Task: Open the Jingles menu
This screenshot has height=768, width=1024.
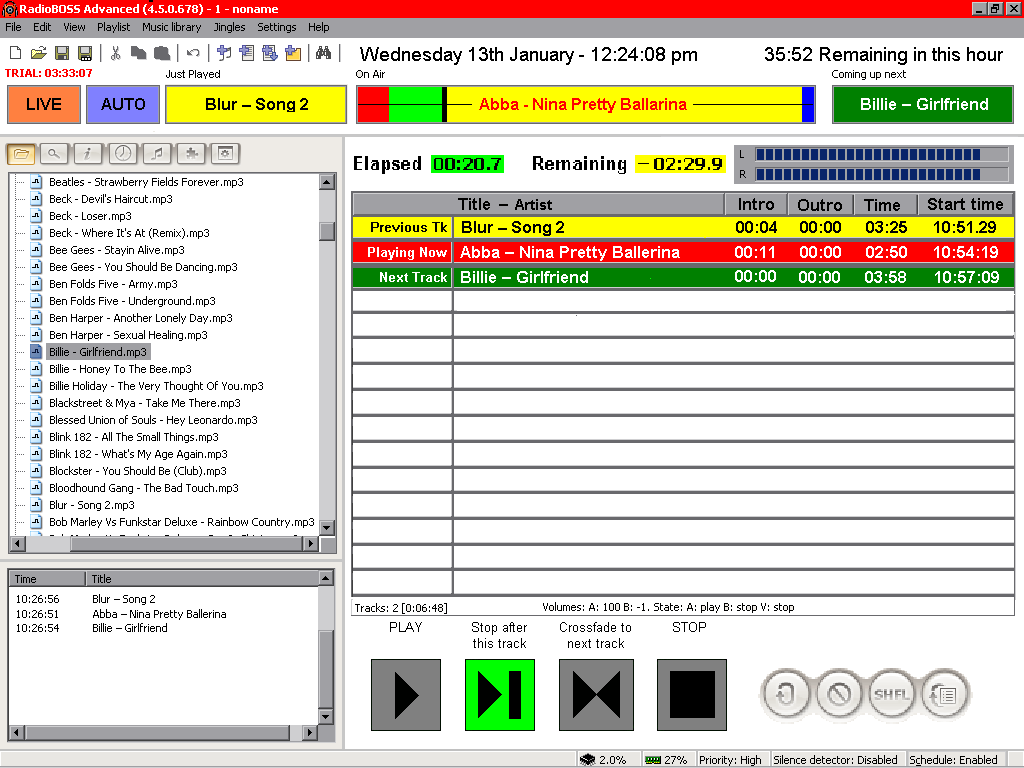Action: pos(229,27)
